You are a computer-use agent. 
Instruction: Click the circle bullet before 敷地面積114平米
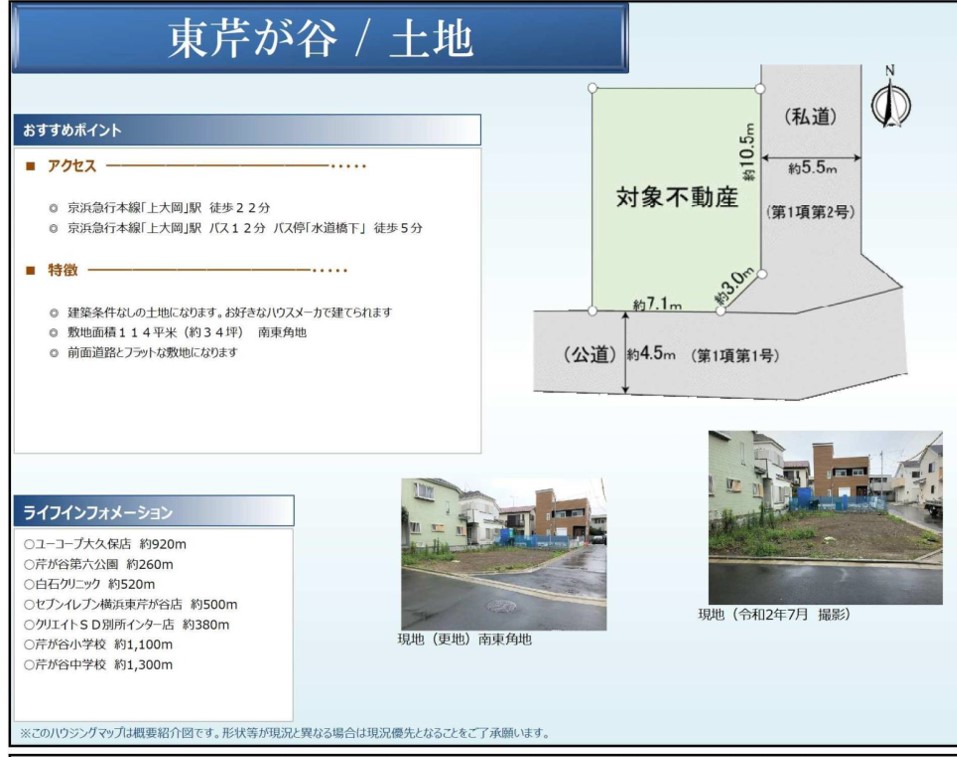click(53, 332)
